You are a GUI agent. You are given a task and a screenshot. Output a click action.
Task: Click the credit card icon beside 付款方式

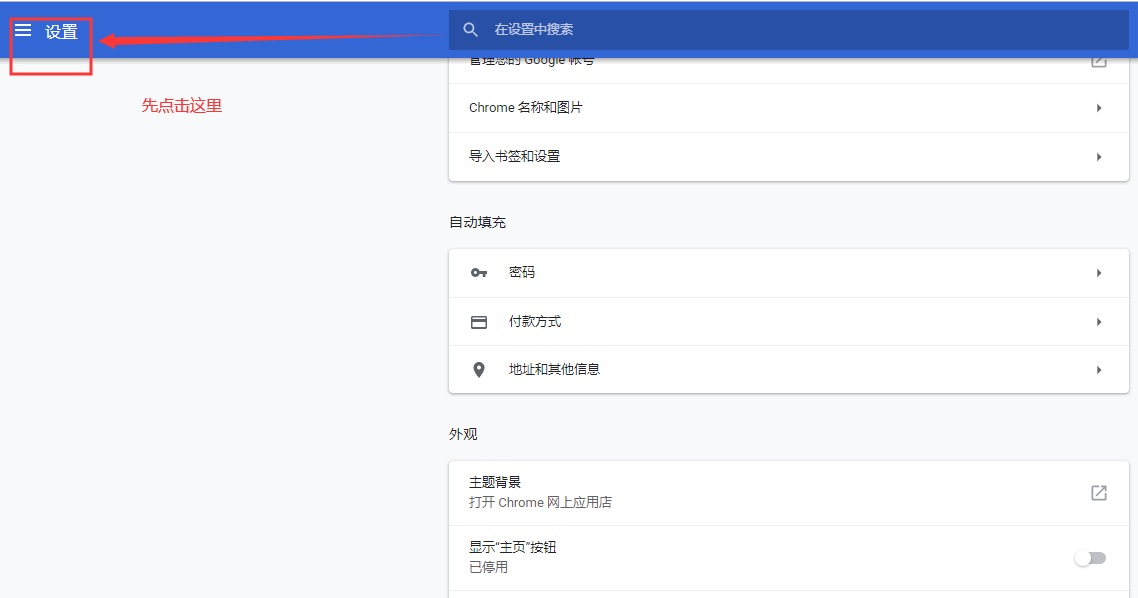tap(479, 321)
